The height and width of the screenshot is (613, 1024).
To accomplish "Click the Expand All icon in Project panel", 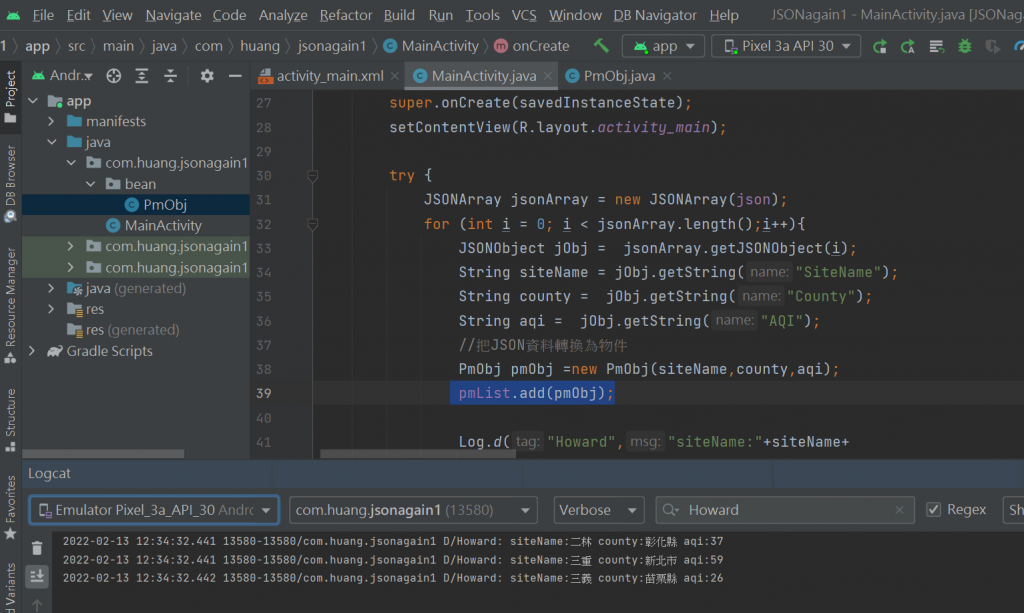I will (x=142, y=76).
